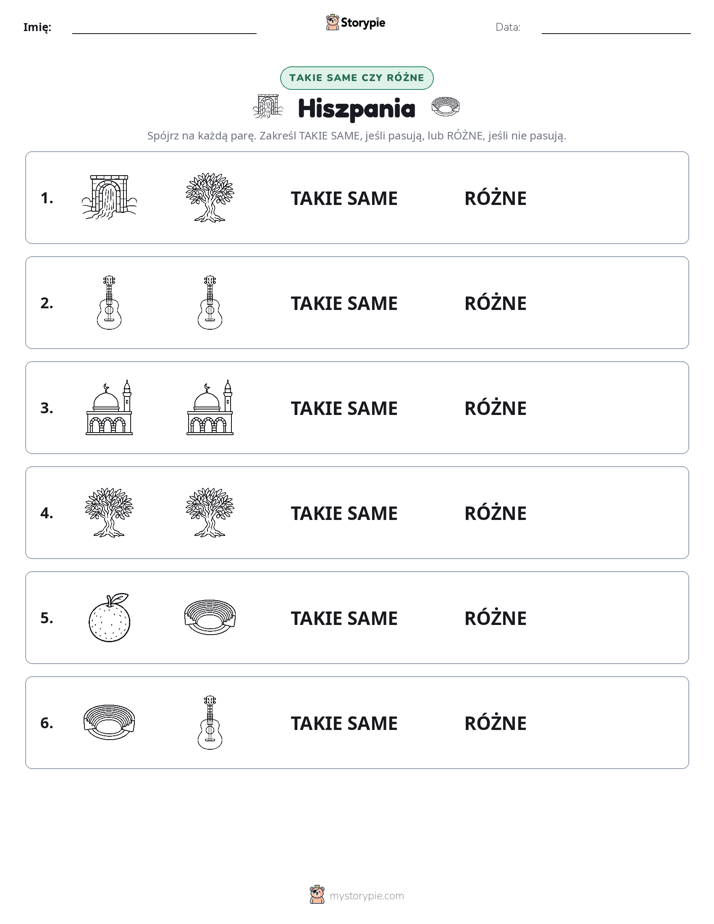Select RÓŻNE in row 6
This screenshot has height=924, width=714.
pyautogui.click(x=495, y=722)
